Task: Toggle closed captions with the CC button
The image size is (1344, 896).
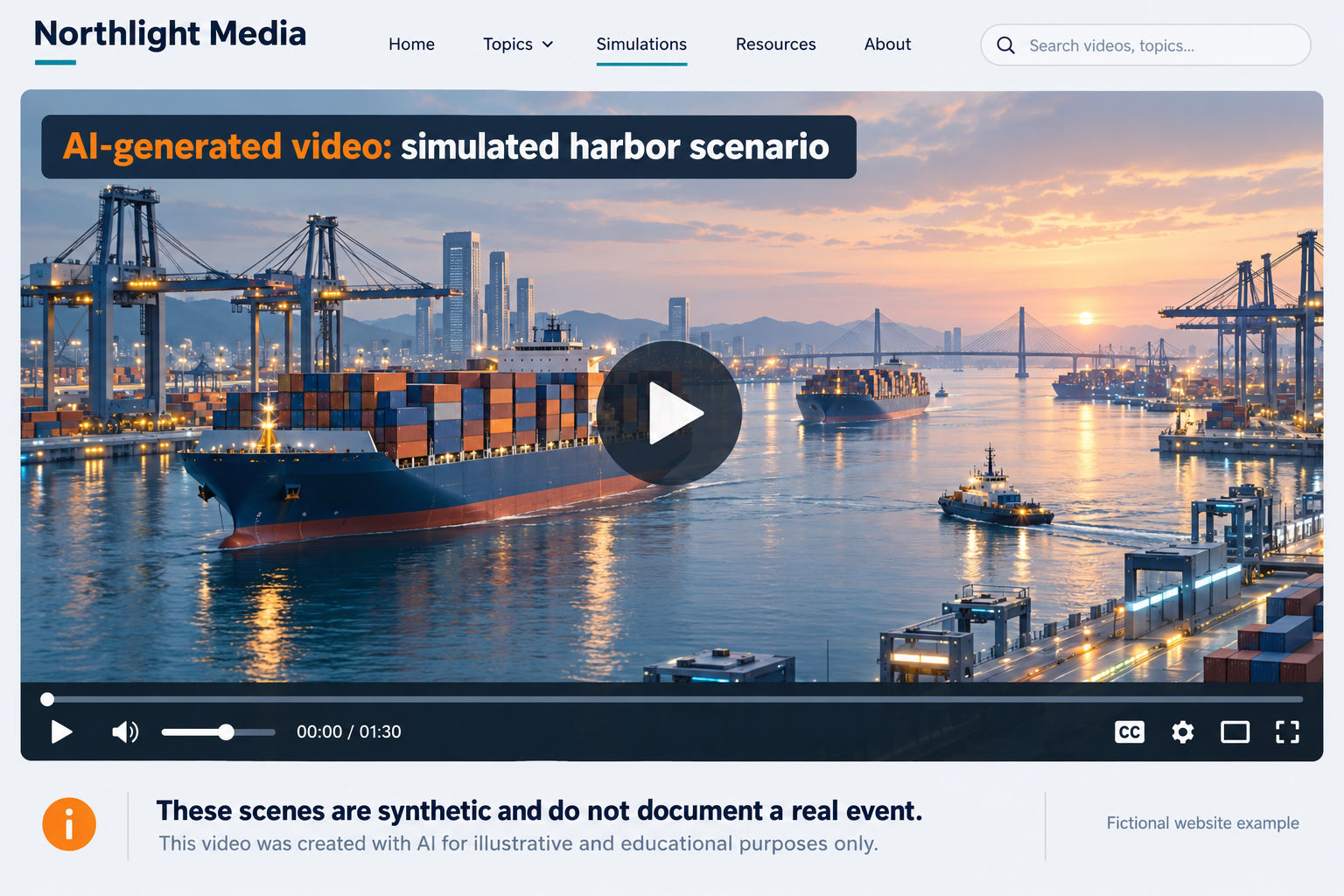Action: 1130,732
